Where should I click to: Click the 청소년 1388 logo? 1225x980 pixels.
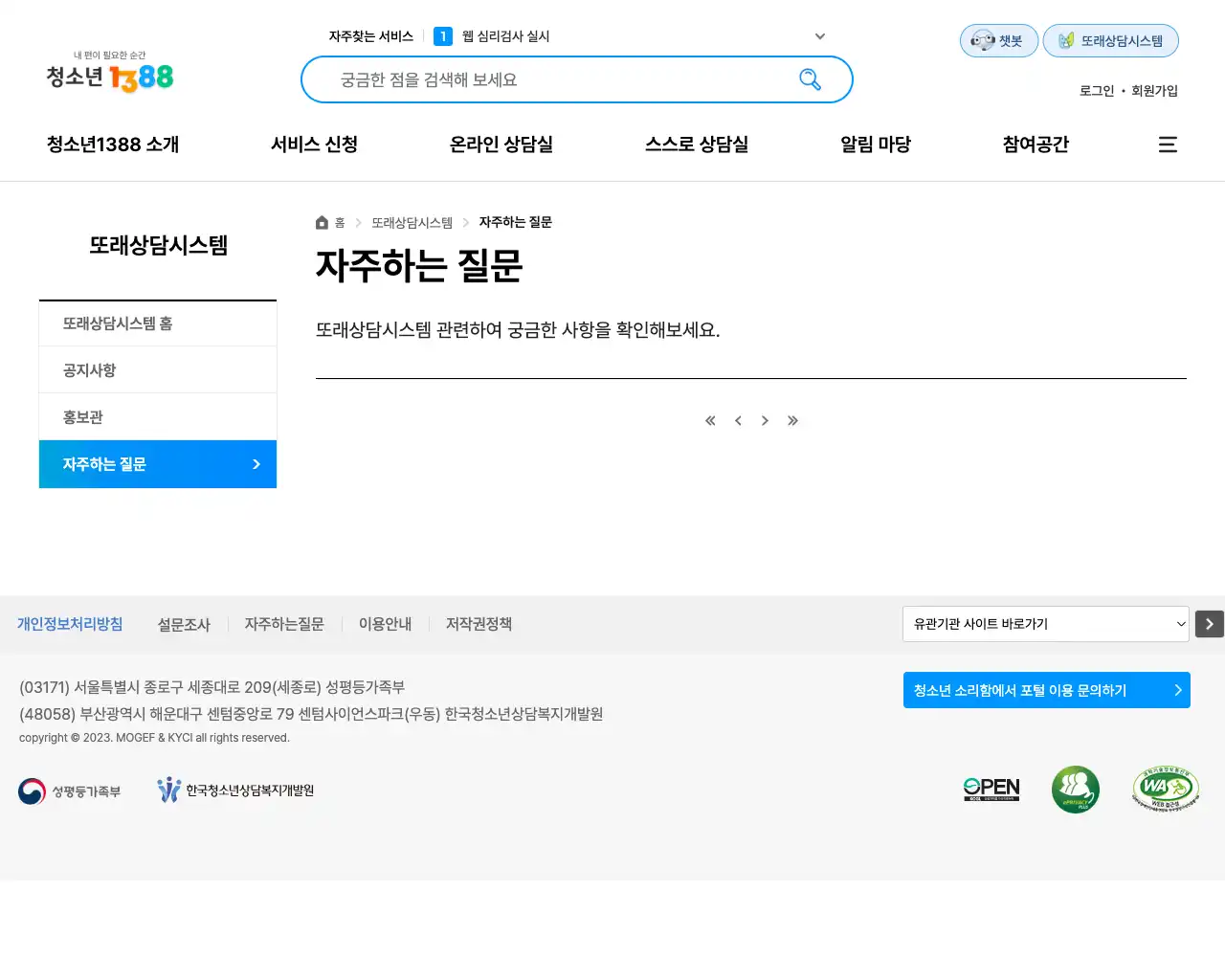point(110,73)
